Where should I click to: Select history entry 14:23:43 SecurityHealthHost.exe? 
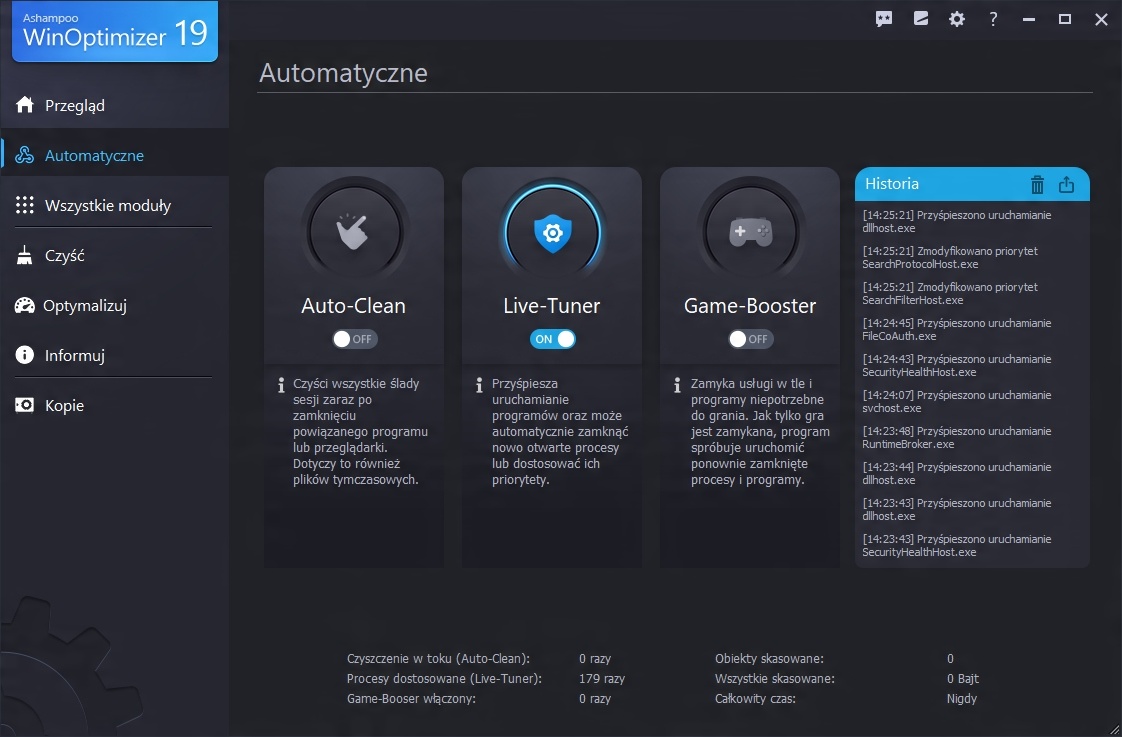coord(957,545)
